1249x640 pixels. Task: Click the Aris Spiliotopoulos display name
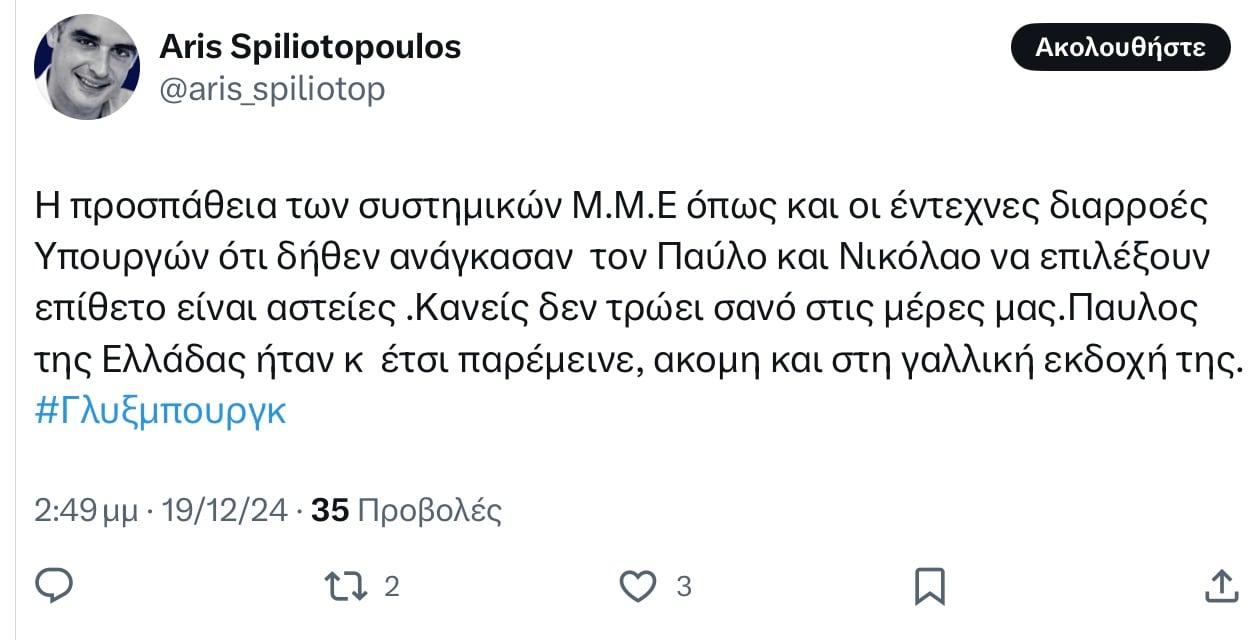[x=310, y=46]
